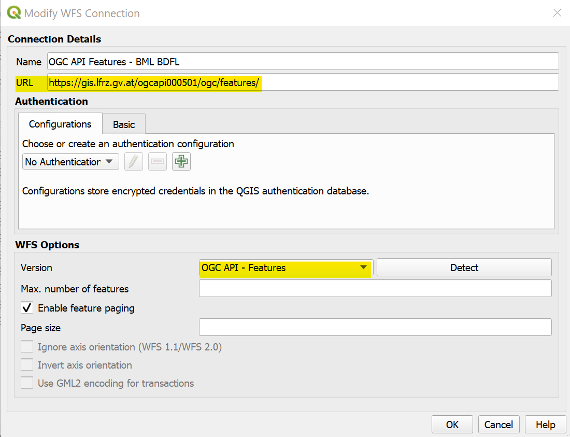Add new authentication configuration with plus icon
The height and width of the screenshot is (437, 570).
click(x=181, y=161)
